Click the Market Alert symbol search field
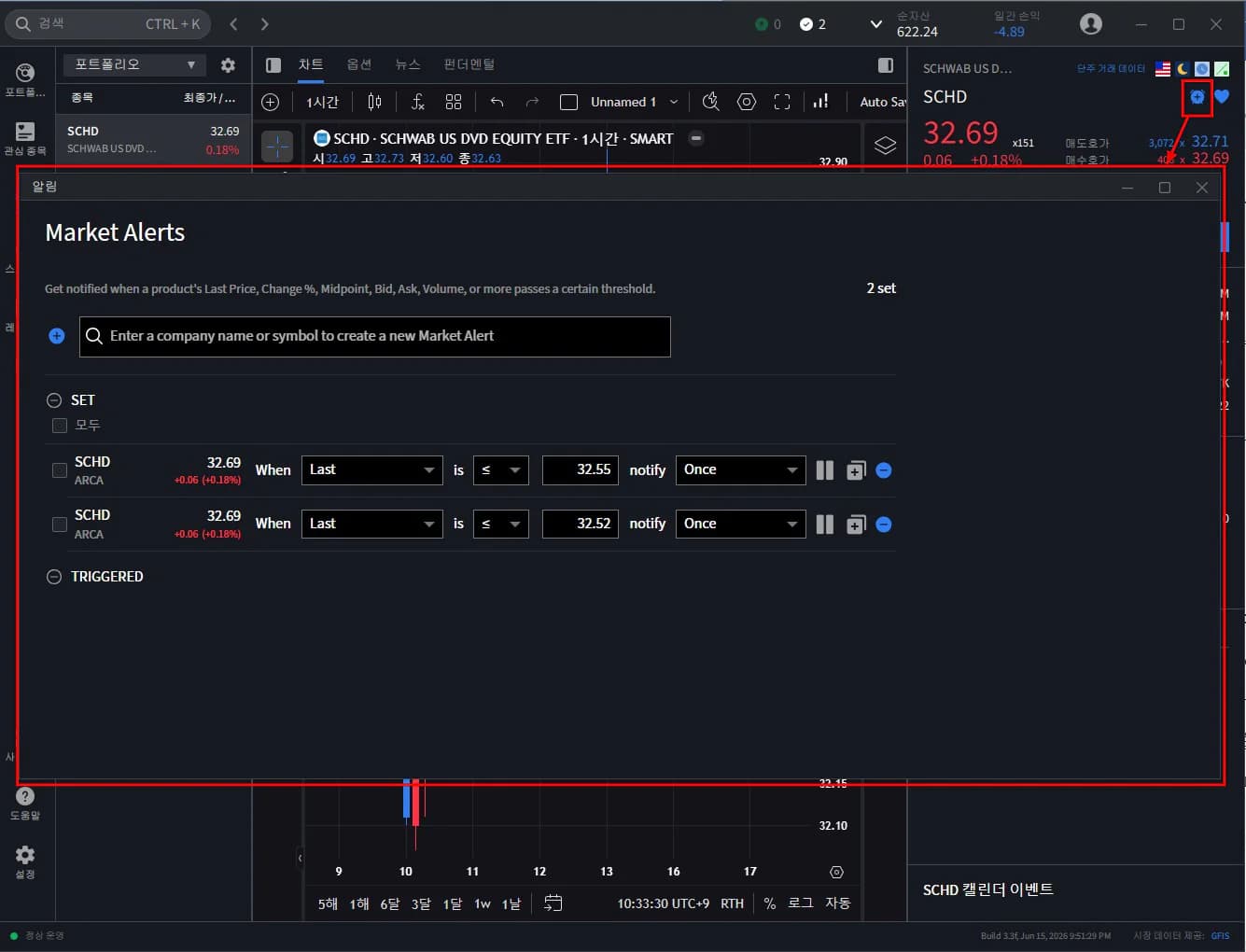Screen dimensions: 1246x952 (x=375, y=337)
